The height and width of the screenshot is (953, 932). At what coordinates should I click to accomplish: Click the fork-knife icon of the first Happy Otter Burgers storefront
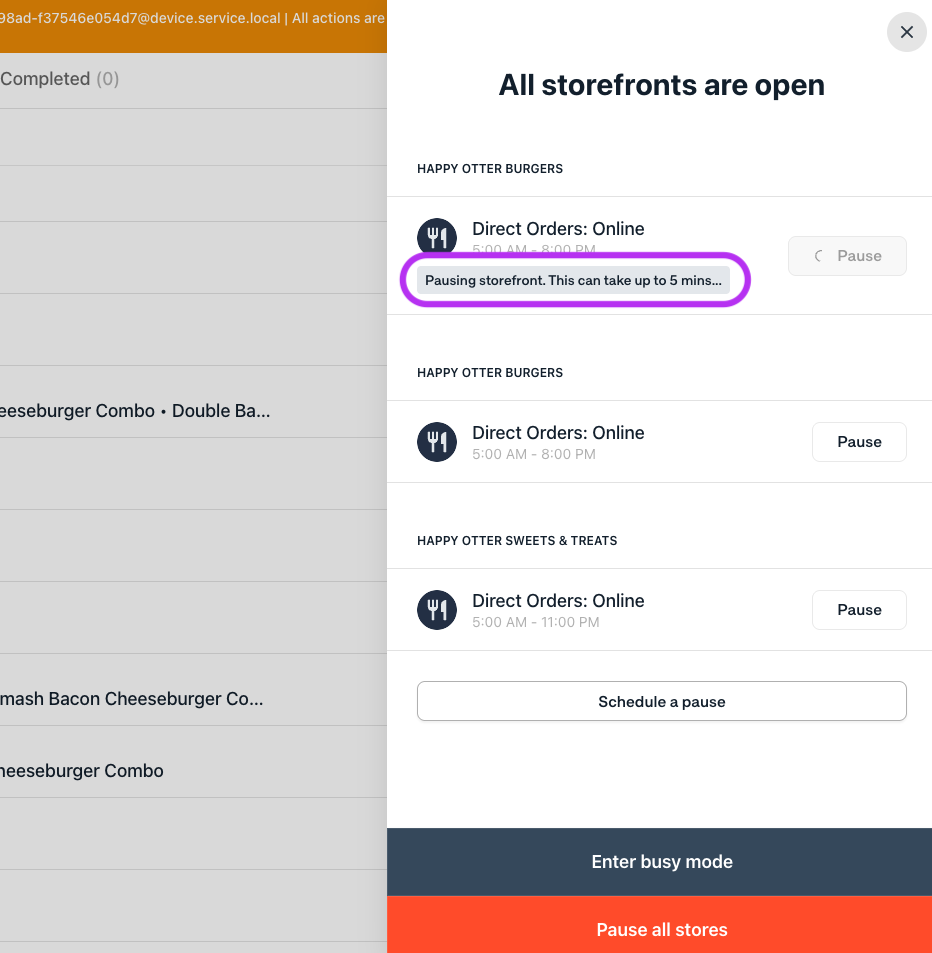[x=436, y=237]
